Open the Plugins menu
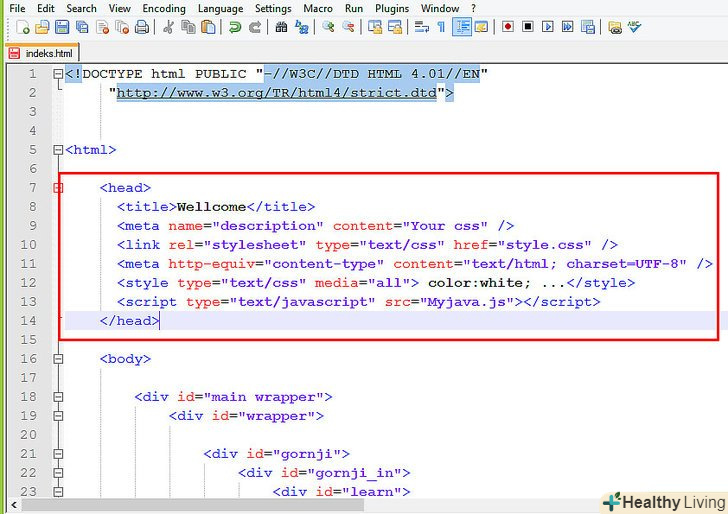728x514 pixels. point(391,8)
